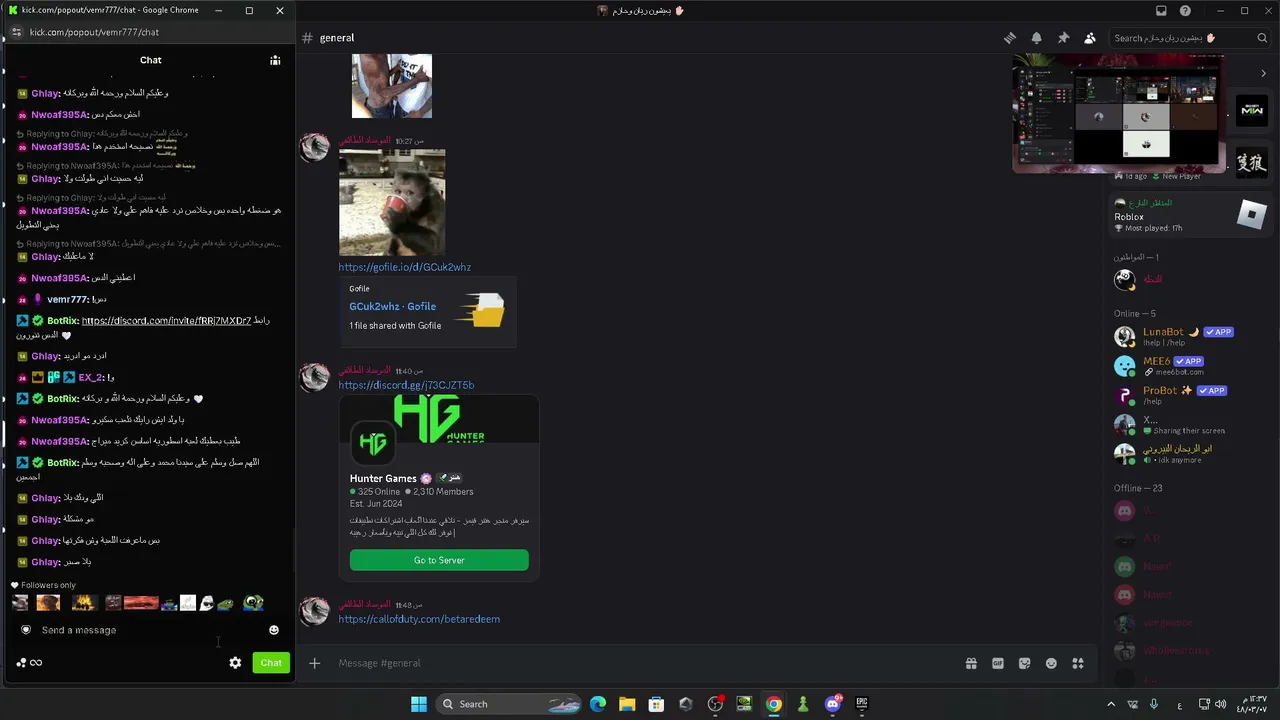Open the Discord sticker picker

click(1024, 663)
